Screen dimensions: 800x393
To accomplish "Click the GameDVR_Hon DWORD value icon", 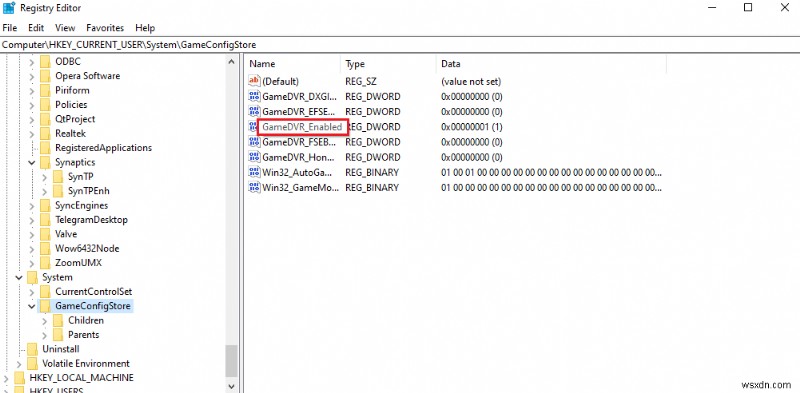I will 254,157.
